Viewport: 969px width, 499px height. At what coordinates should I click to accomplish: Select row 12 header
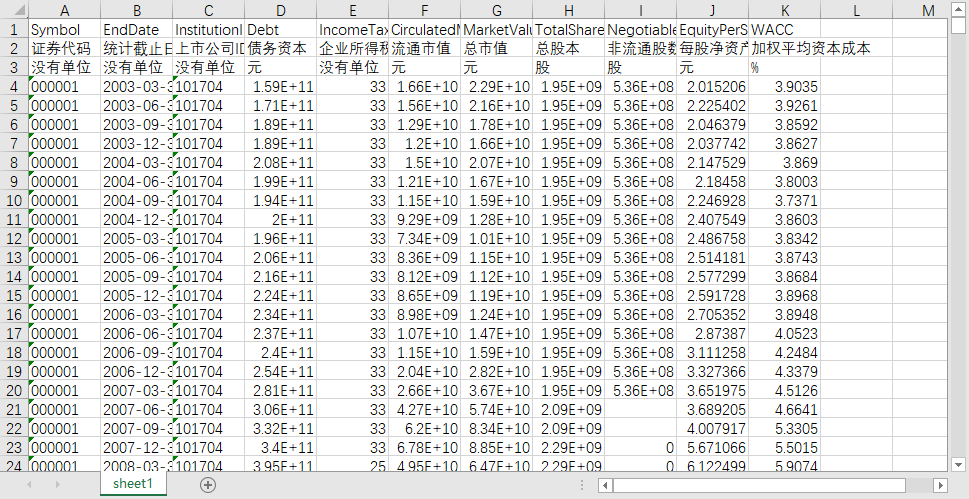coord(14,238)
